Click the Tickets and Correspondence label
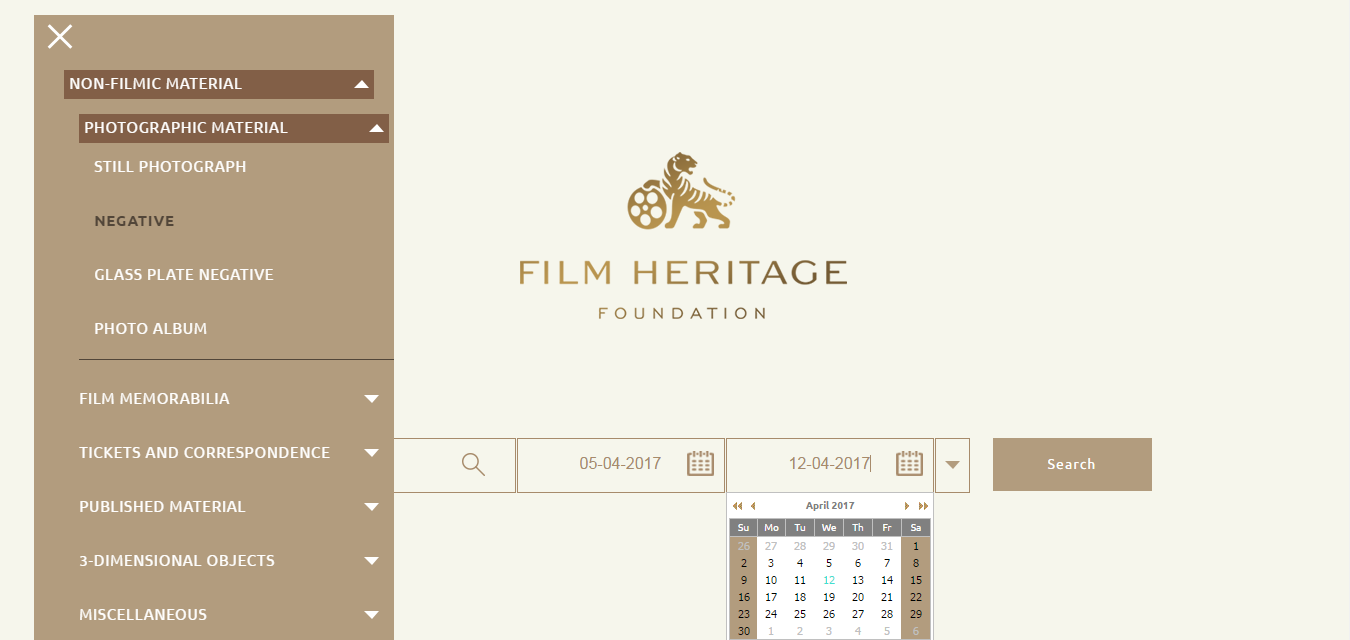The width and height of the screenshot is (1350, 640). 204,453
